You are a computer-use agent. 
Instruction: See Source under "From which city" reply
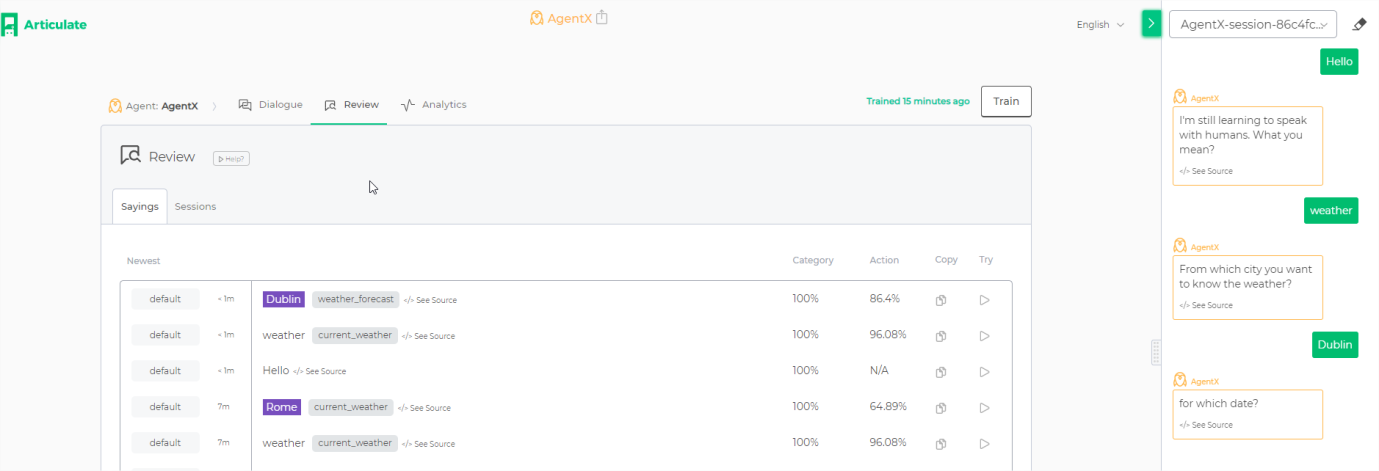click(1206, 305)
